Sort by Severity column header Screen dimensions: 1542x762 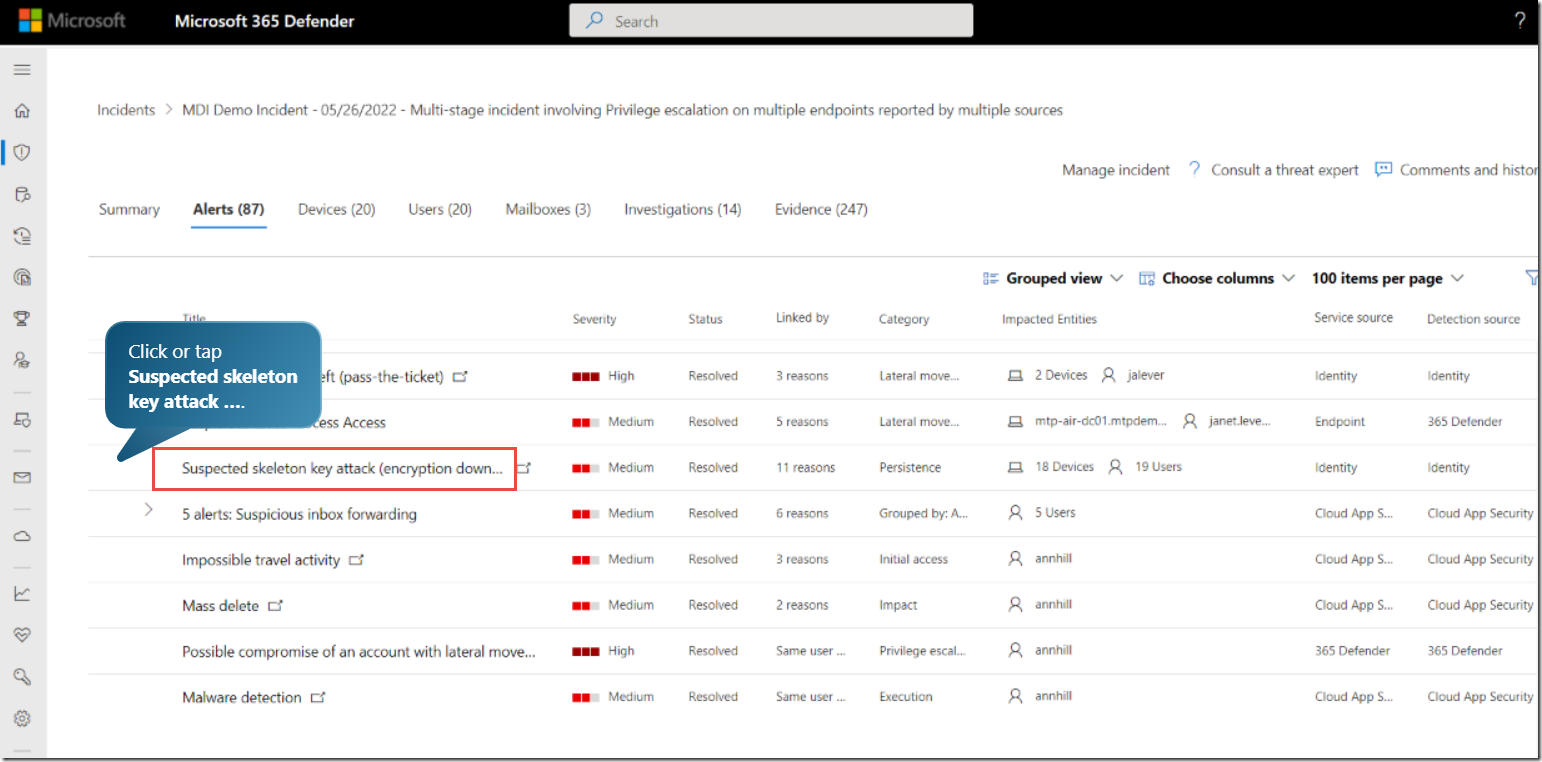click(x=594, y=319)
